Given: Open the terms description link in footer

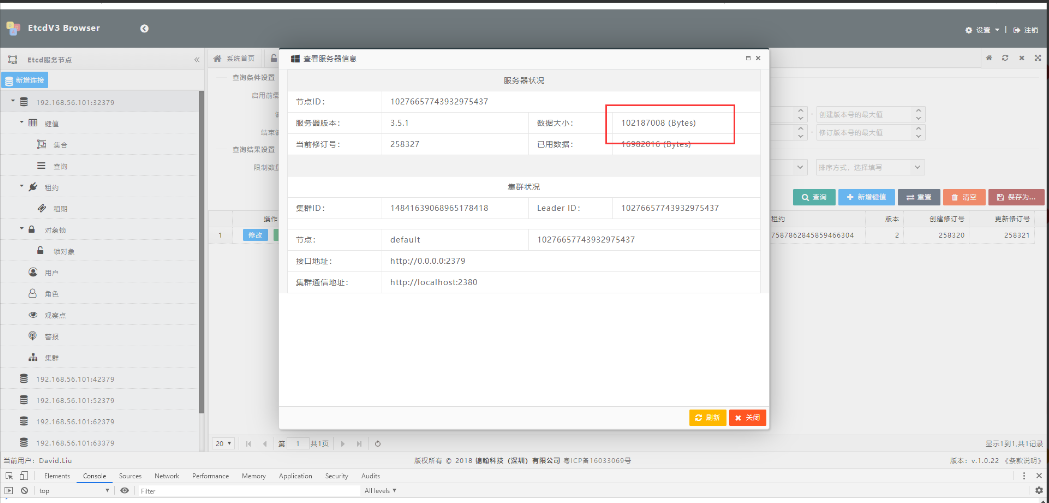Looking at the screenshot, I should [x=1022, y=461].
